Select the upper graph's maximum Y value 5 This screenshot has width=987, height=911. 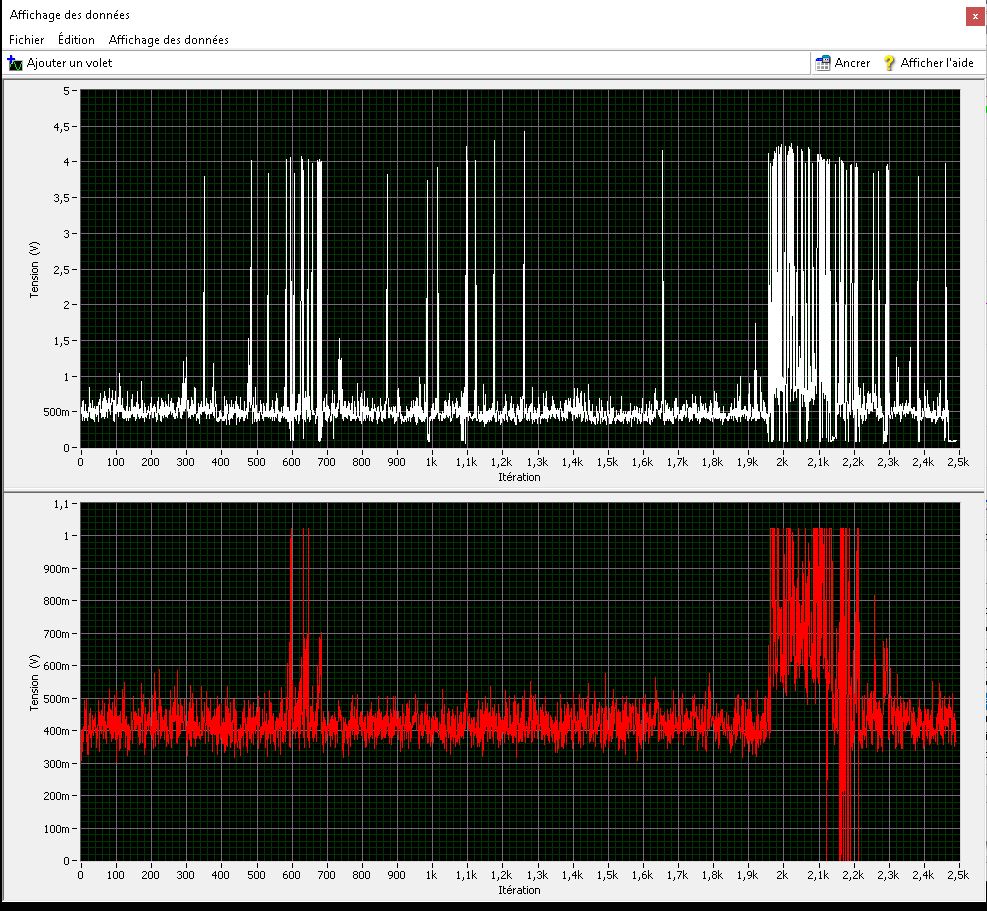pyautogui.click(x=67, y=91)
